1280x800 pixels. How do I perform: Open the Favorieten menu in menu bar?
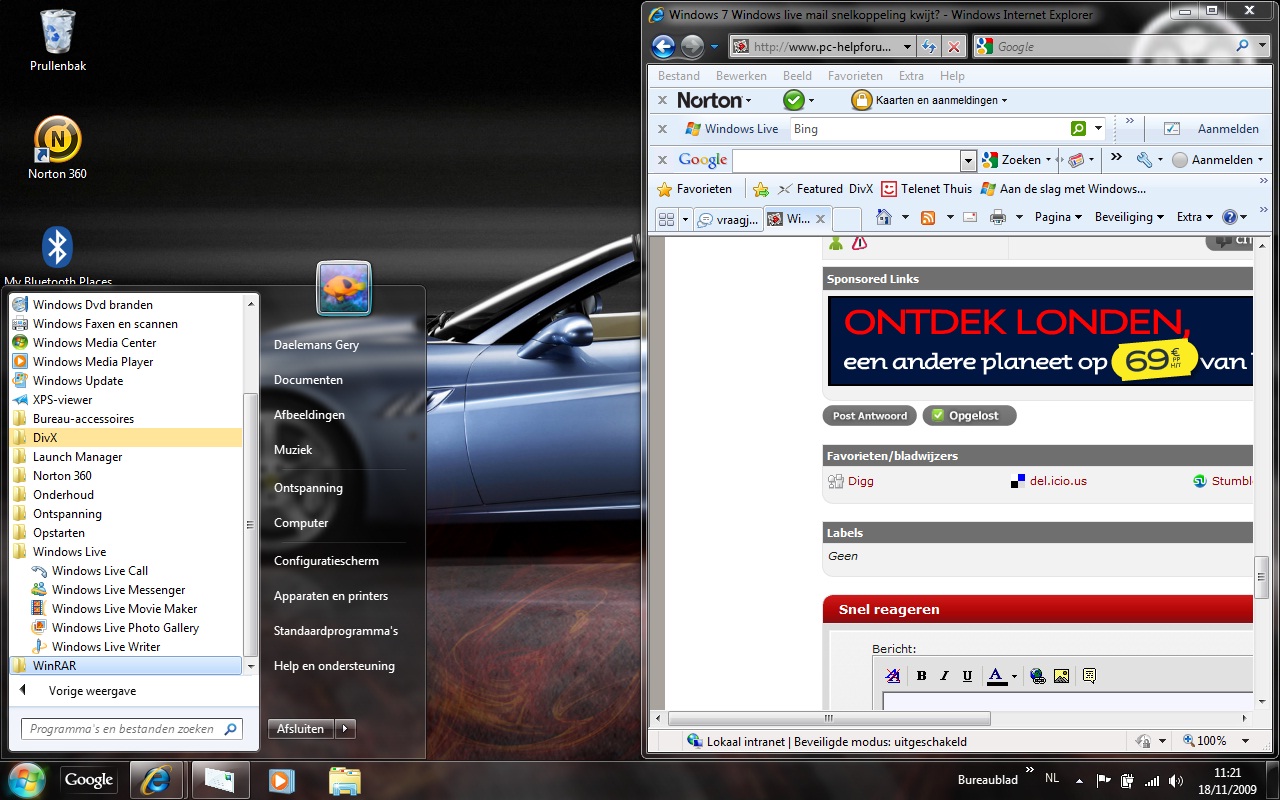coord(855,76)
